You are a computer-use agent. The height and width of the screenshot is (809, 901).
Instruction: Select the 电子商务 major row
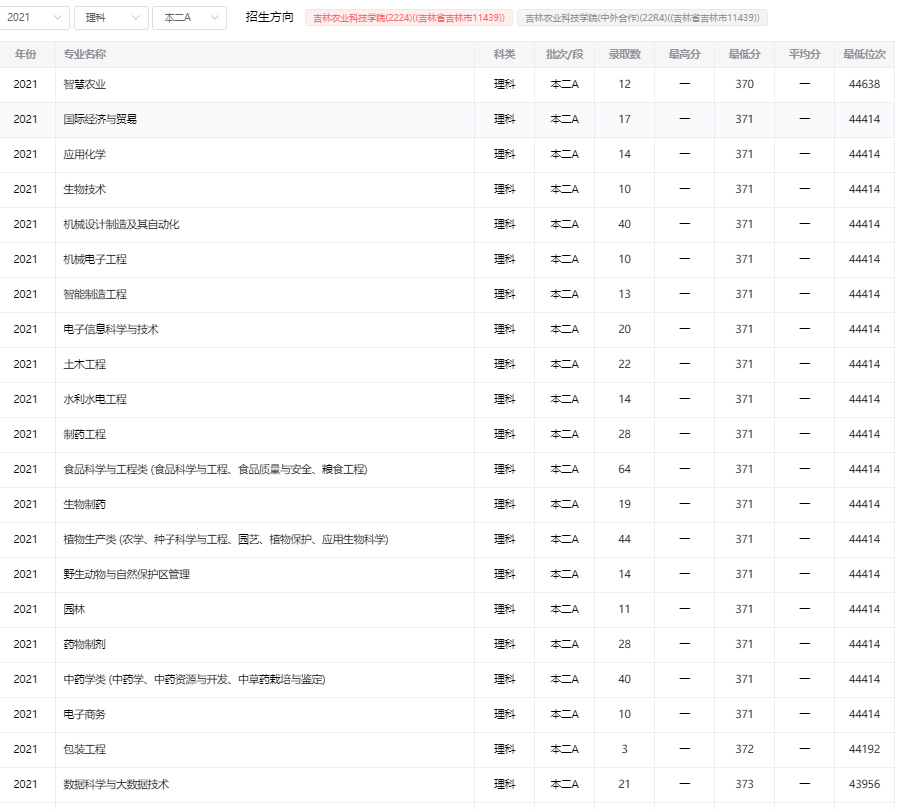pyautogui.click(x=447, y=715)
